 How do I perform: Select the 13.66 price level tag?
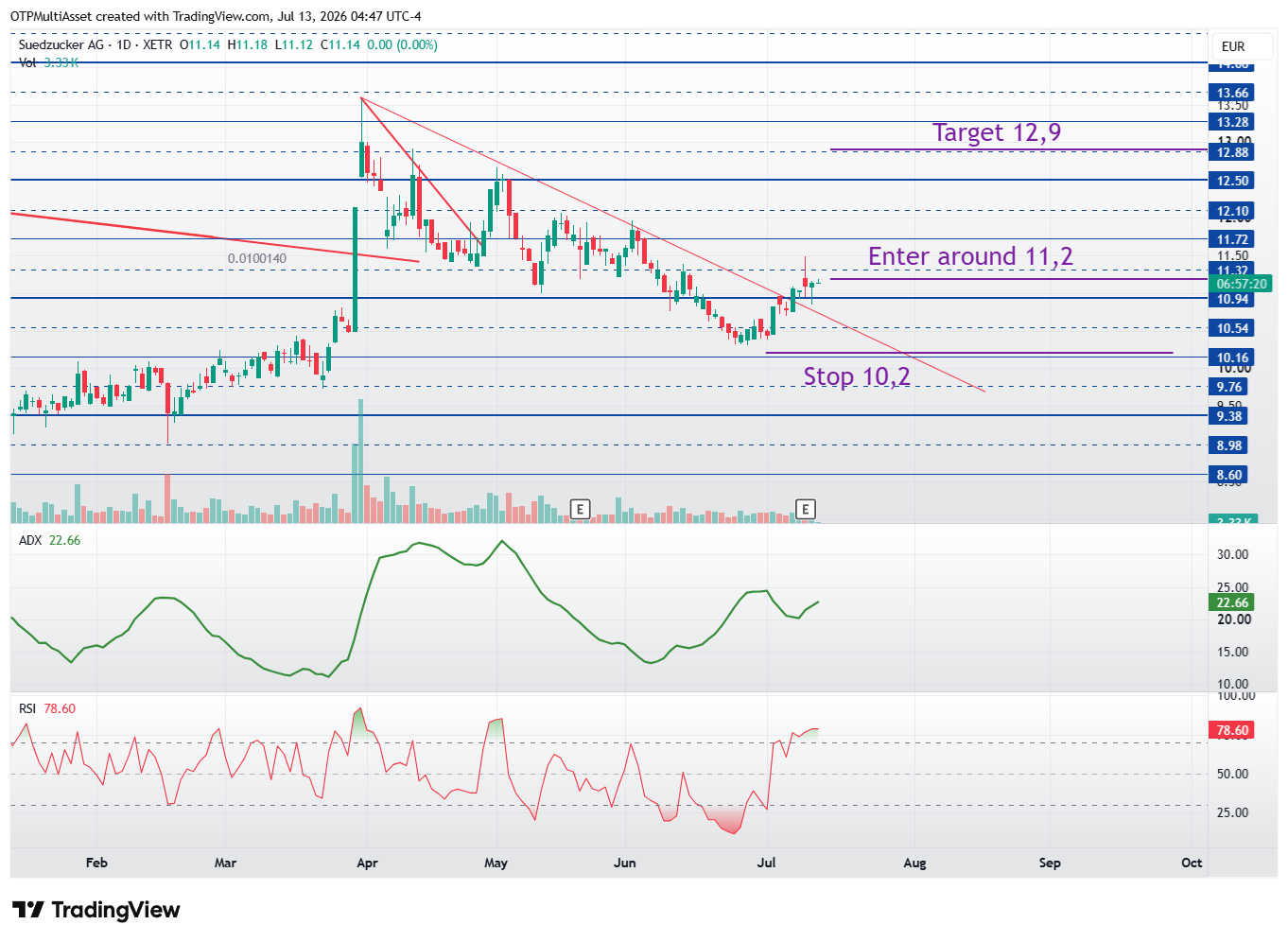(1232, 93)
